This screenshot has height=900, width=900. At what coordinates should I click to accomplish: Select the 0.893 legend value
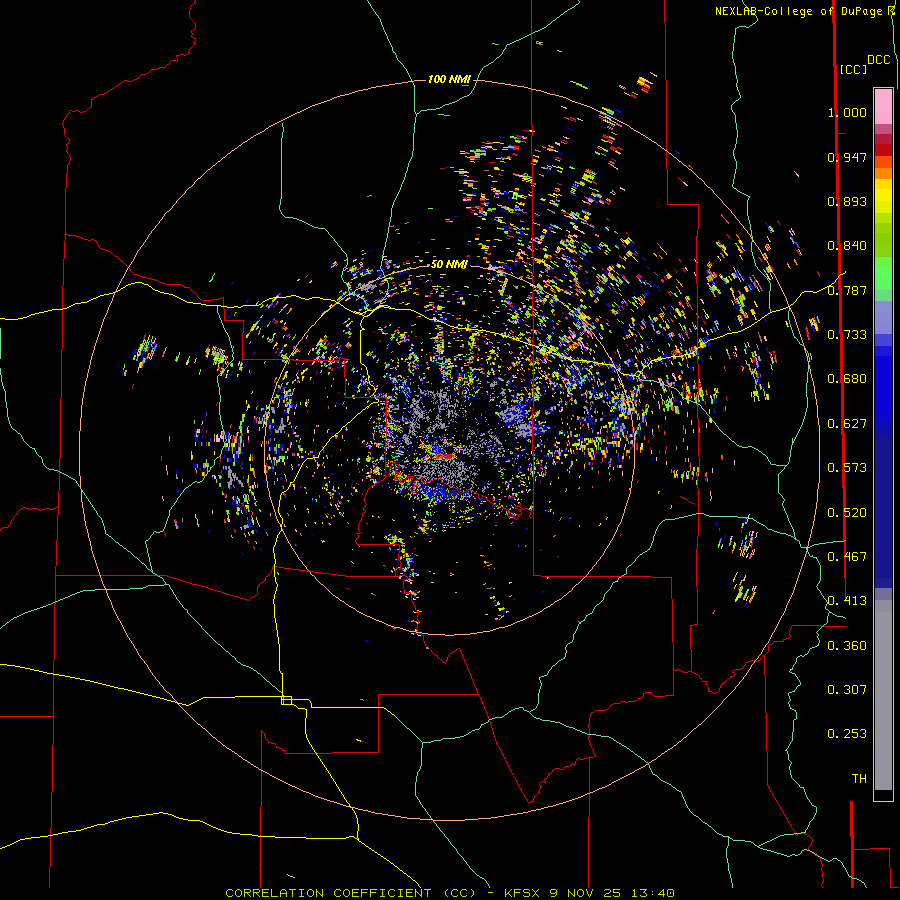coord(847,201)
